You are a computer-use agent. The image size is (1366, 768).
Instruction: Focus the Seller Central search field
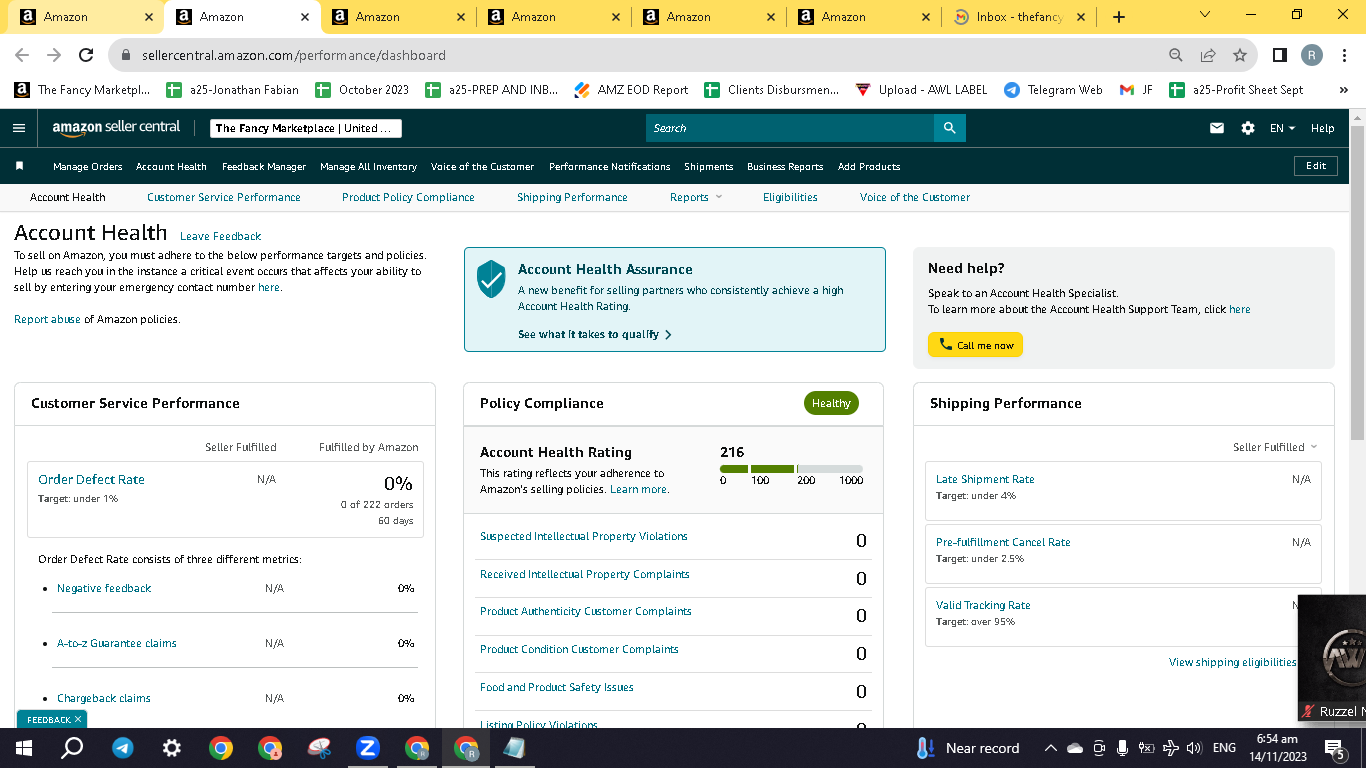coord(790,128)
